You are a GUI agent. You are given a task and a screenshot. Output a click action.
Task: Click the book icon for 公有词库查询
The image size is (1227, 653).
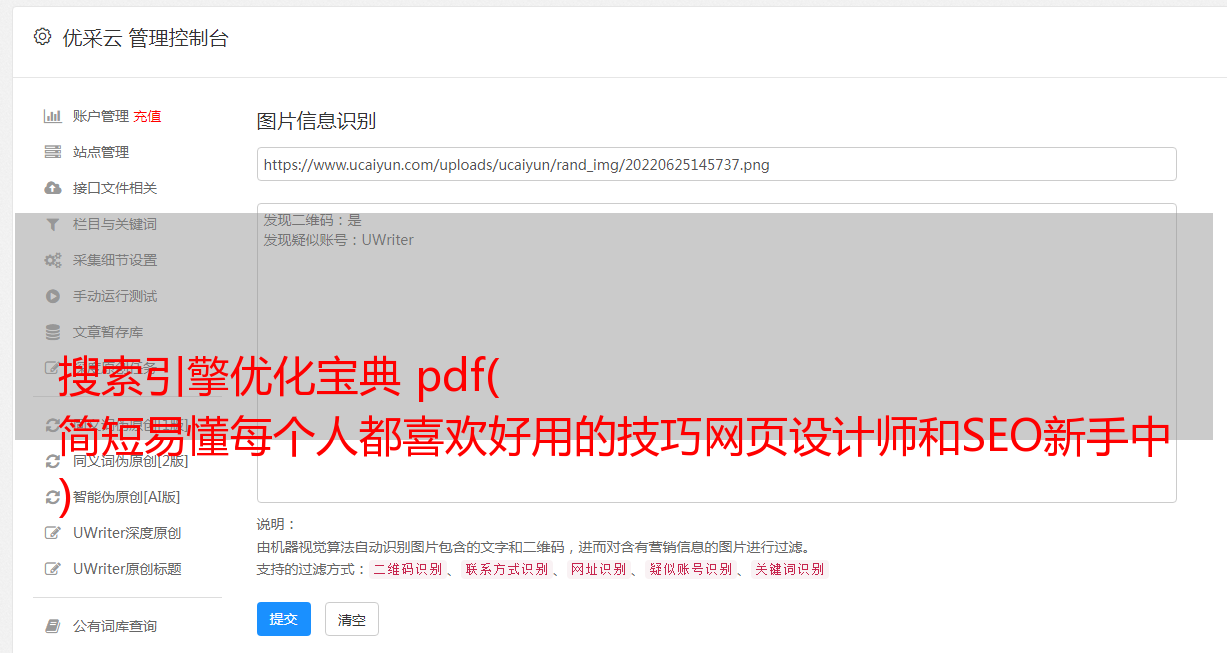click(53, 626)
